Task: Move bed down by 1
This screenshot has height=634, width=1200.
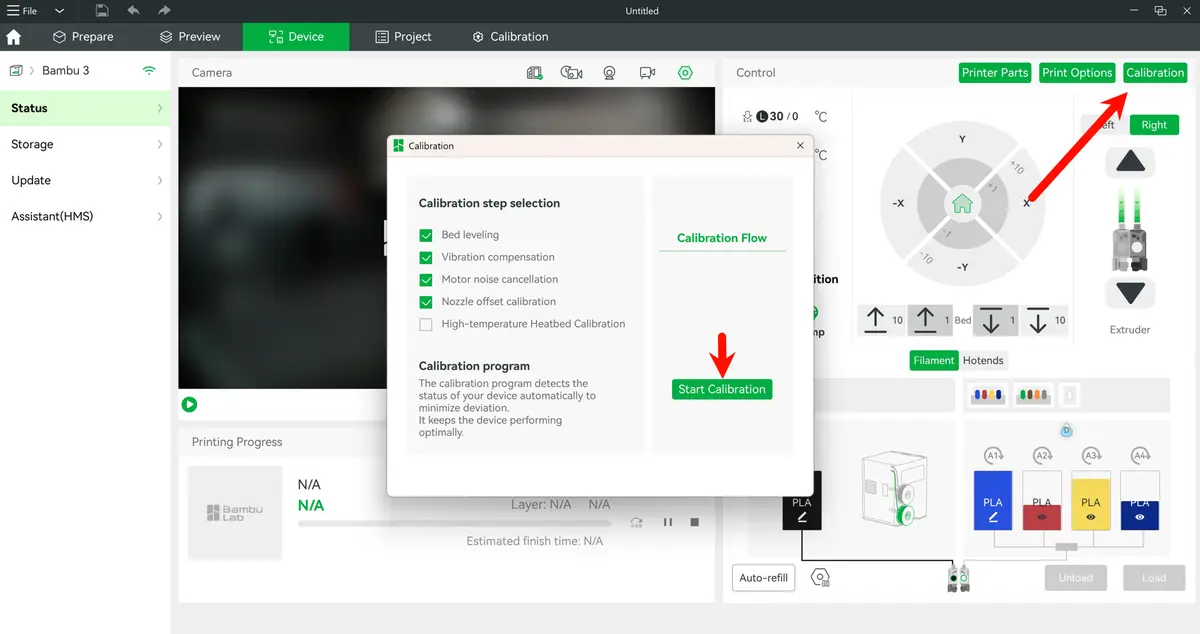Action: pos(996,320)
